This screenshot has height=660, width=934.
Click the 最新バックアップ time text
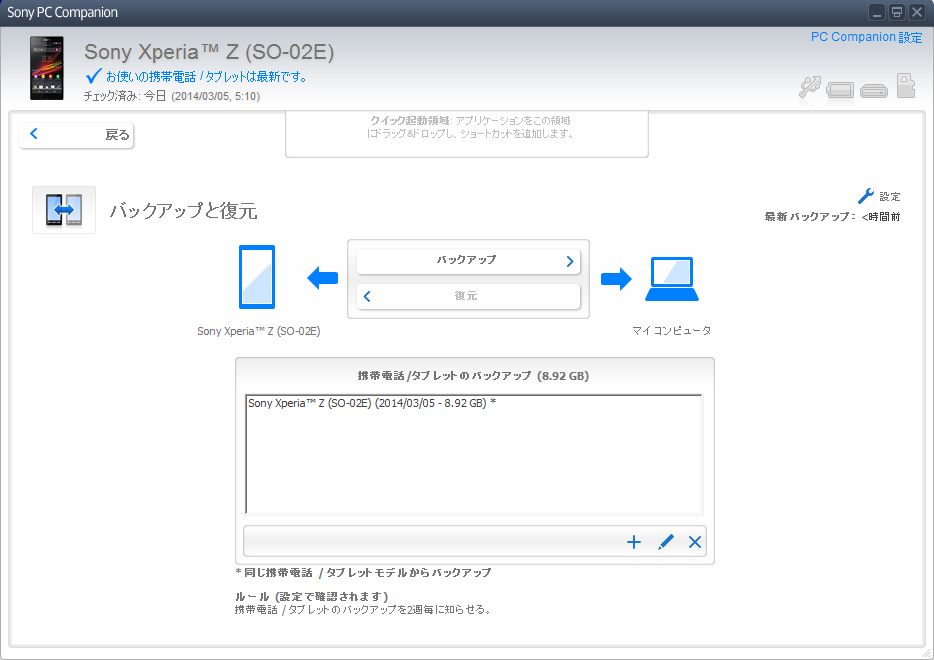point(832,217)
